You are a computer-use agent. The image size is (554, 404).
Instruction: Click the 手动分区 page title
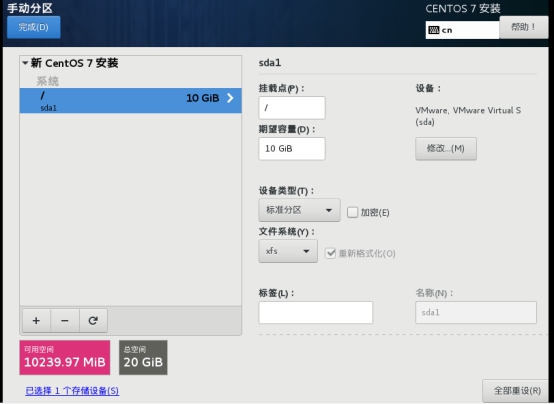30,8
